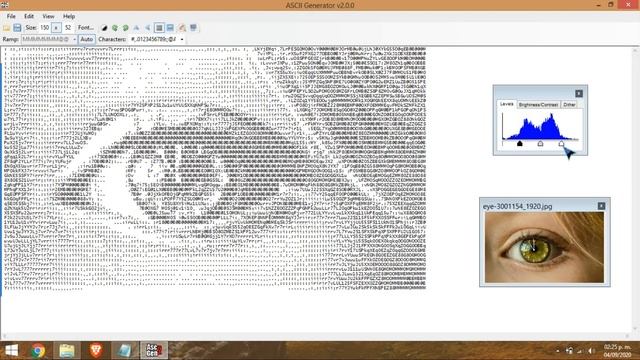
Task: Toggle the highlighted gray view mode button
Action: pos(159,28)
